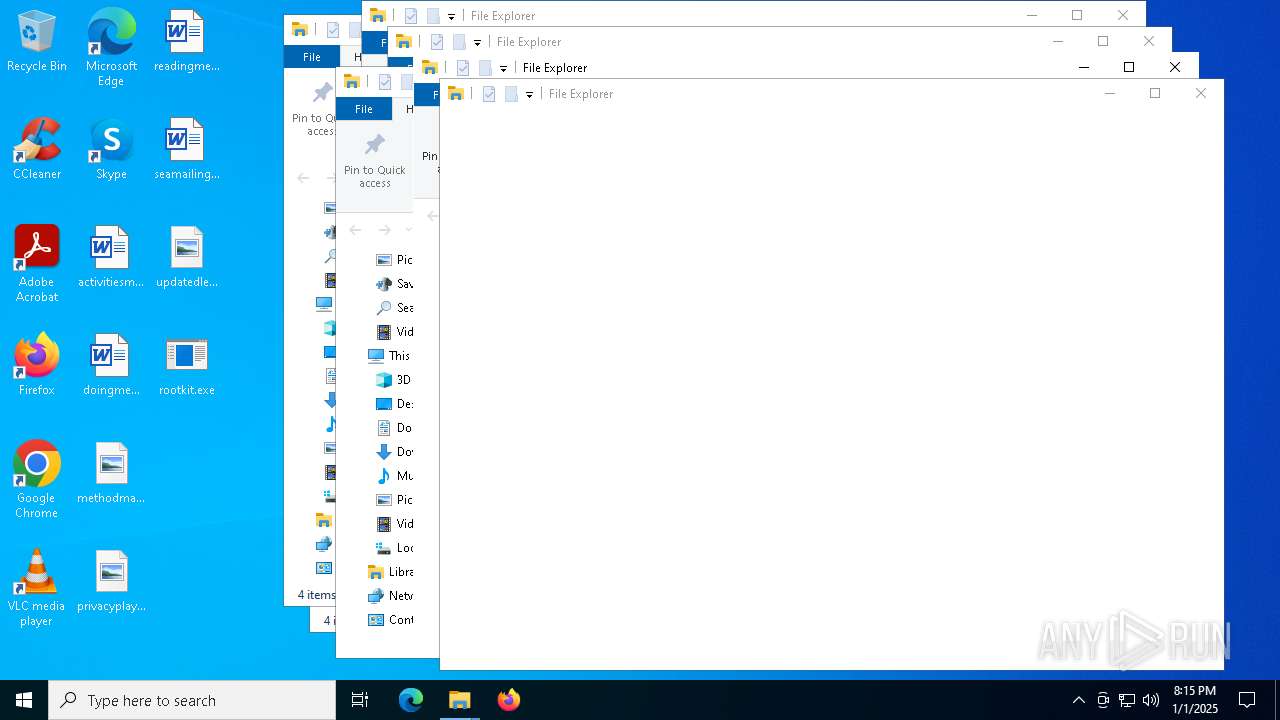
Task: Open volume control in system tray
Action: 1151,700
